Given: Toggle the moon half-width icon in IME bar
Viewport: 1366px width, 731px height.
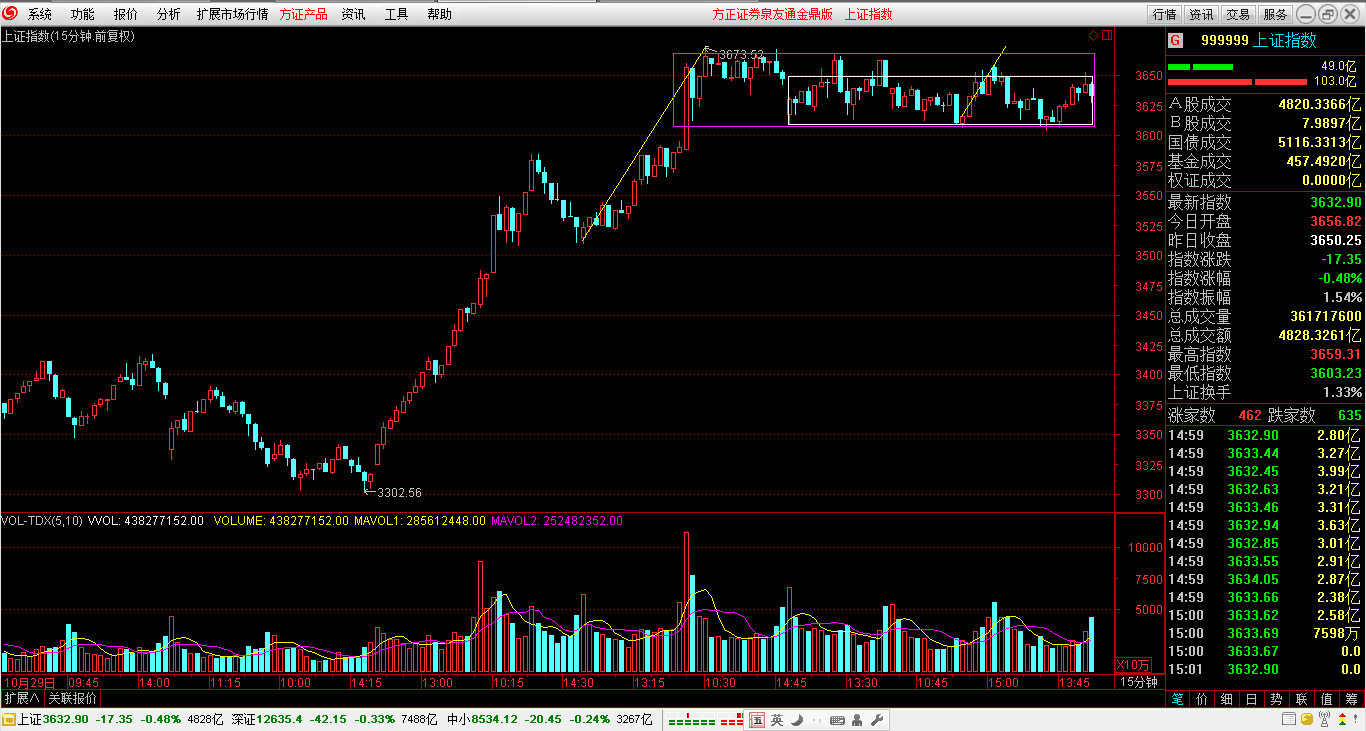Looking at the screenshot, I should [797, 720].
